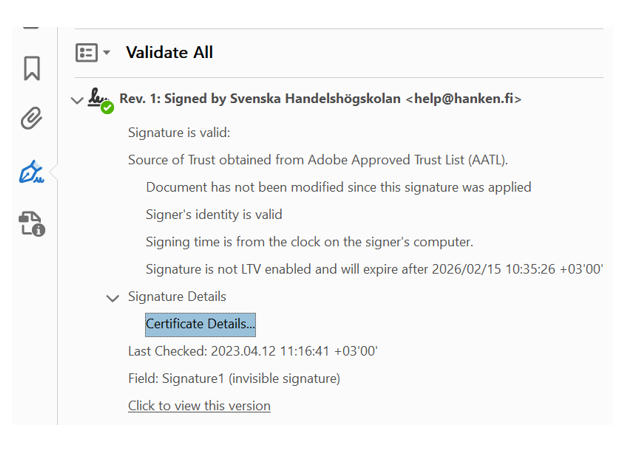The width and height of the screenshot is (620, 450).
Task: Open the Bookmarks panel icon
Action: click(32, 68)
